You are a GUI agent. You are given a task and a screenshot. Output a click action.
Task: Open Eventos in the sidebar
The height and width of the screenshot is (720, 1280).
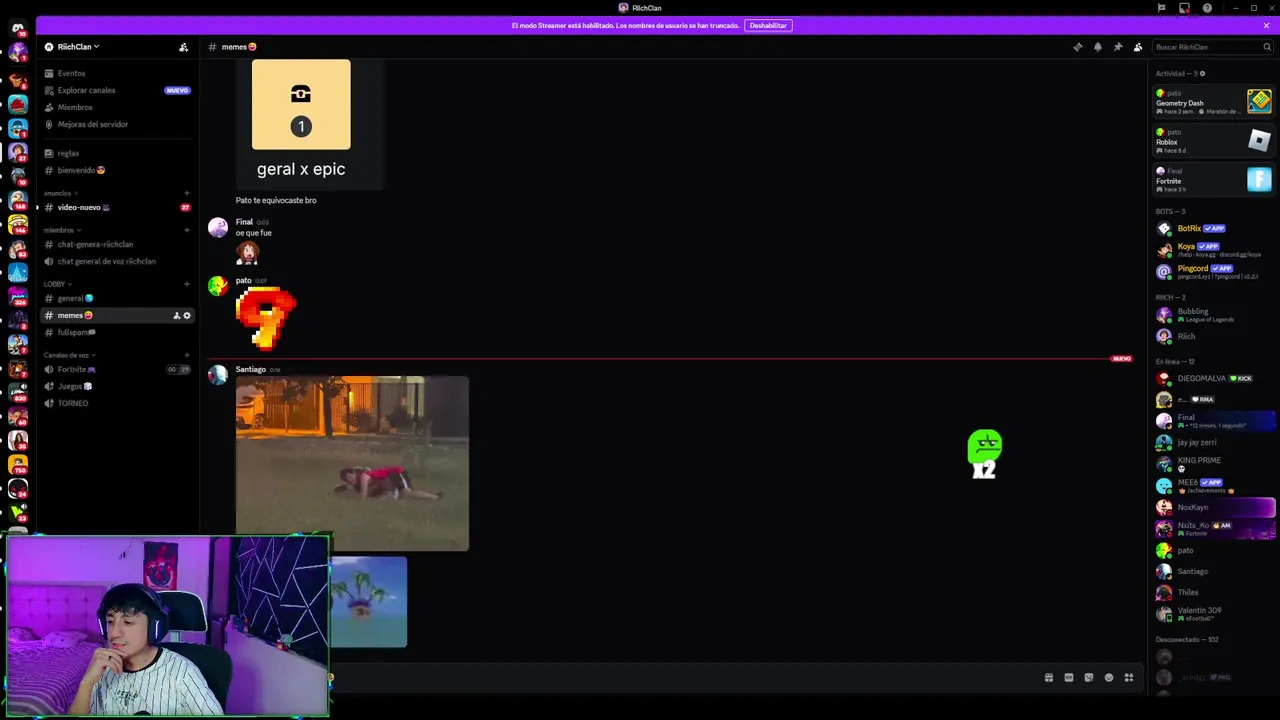(115, 73)
